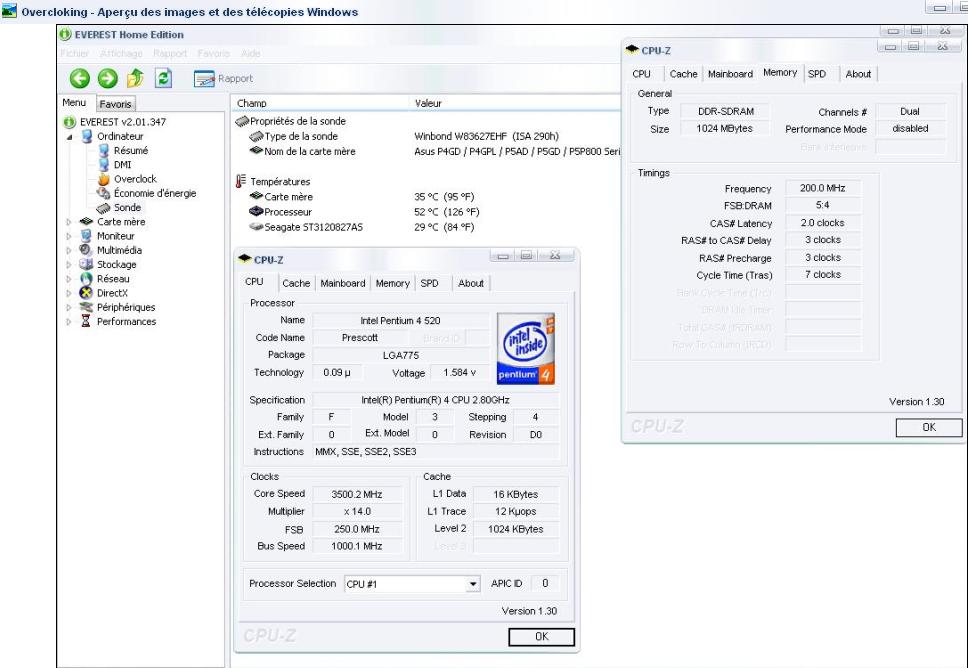Click the Périphériques icon in the tree

click(87, 307)
